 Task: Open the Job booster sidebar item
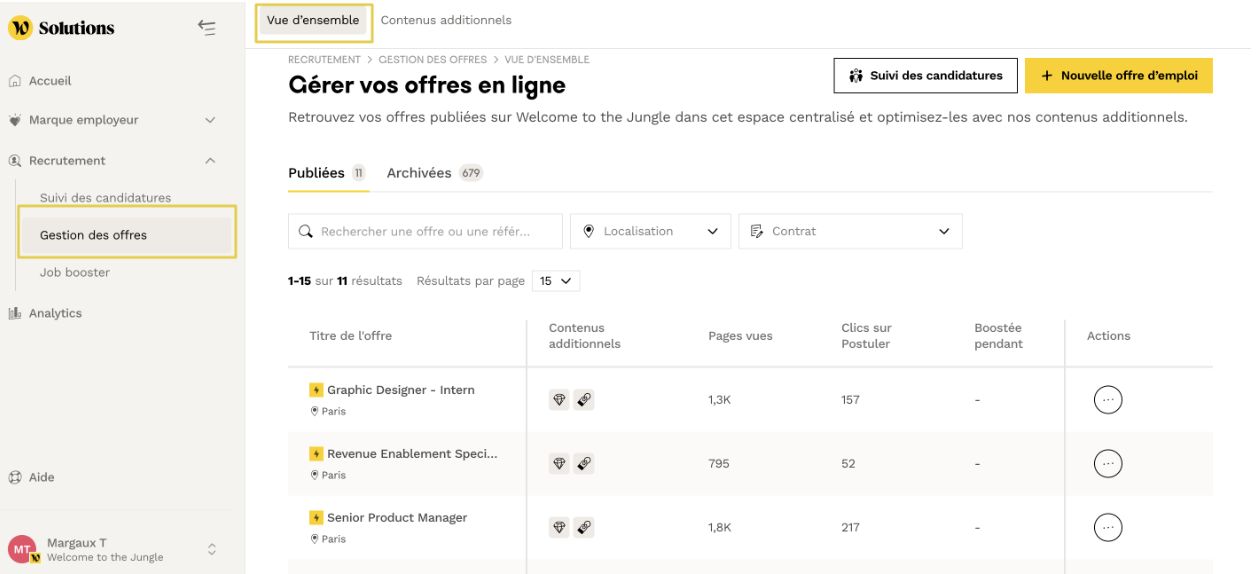click(x=75, y=273)
